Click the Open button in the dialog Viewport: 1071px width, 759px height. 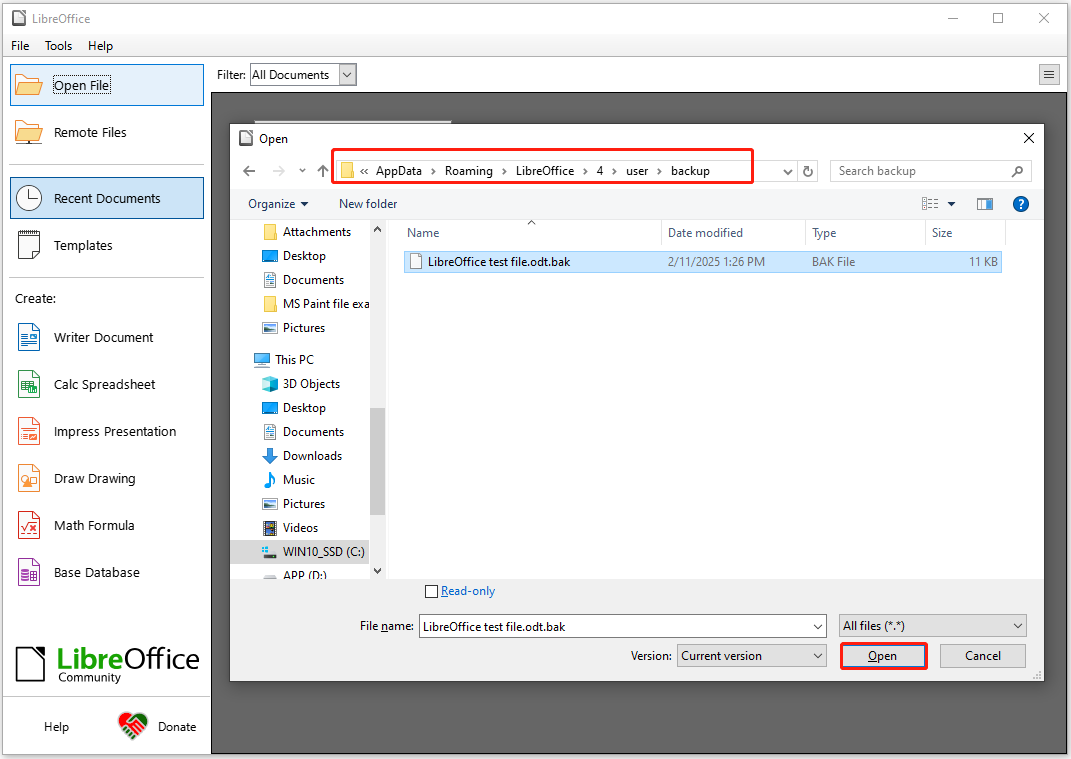(x=882, y=656)
